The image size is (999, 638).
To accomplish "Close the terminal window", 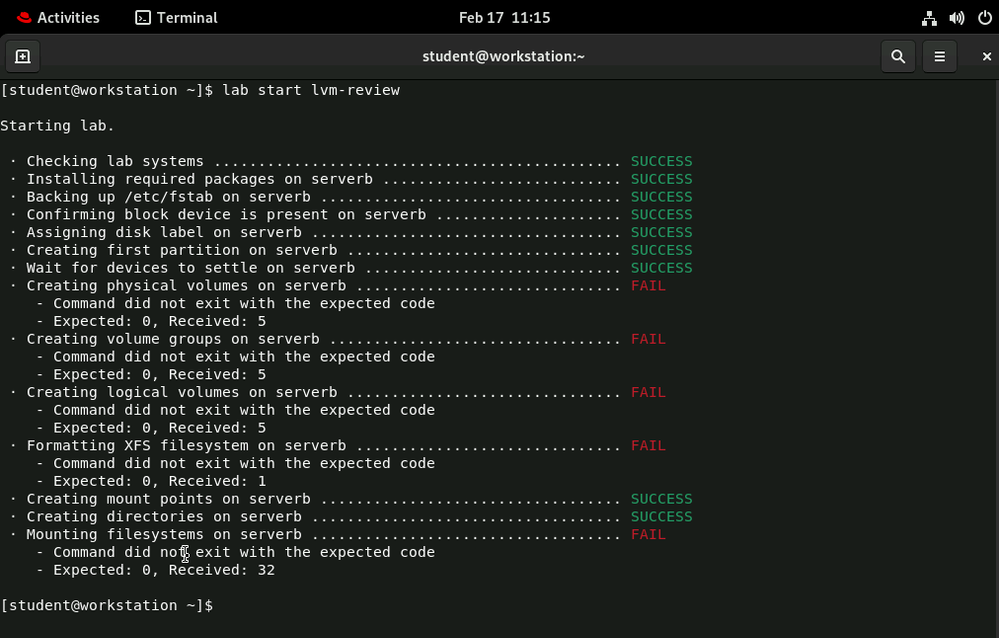I will coord(986,57).
